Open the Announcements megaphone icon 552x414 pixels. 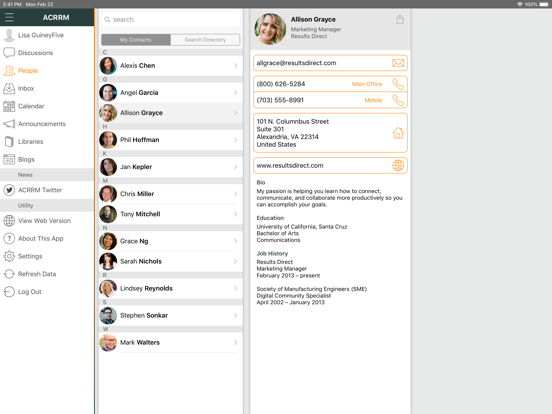point(9,124)
